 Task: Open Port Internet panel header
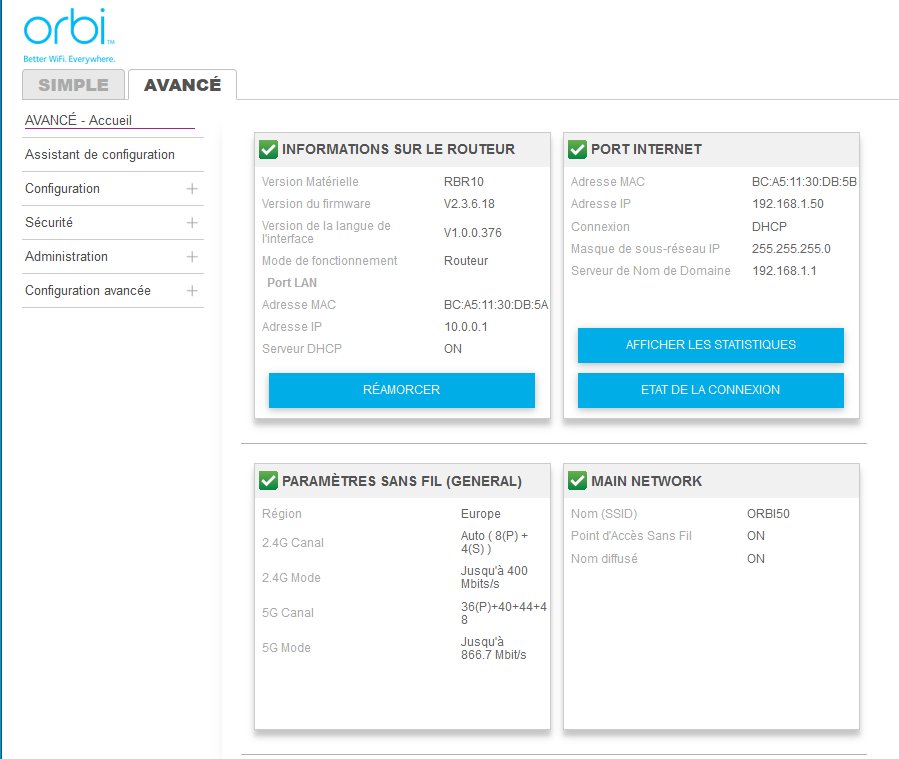click(646, 150)
